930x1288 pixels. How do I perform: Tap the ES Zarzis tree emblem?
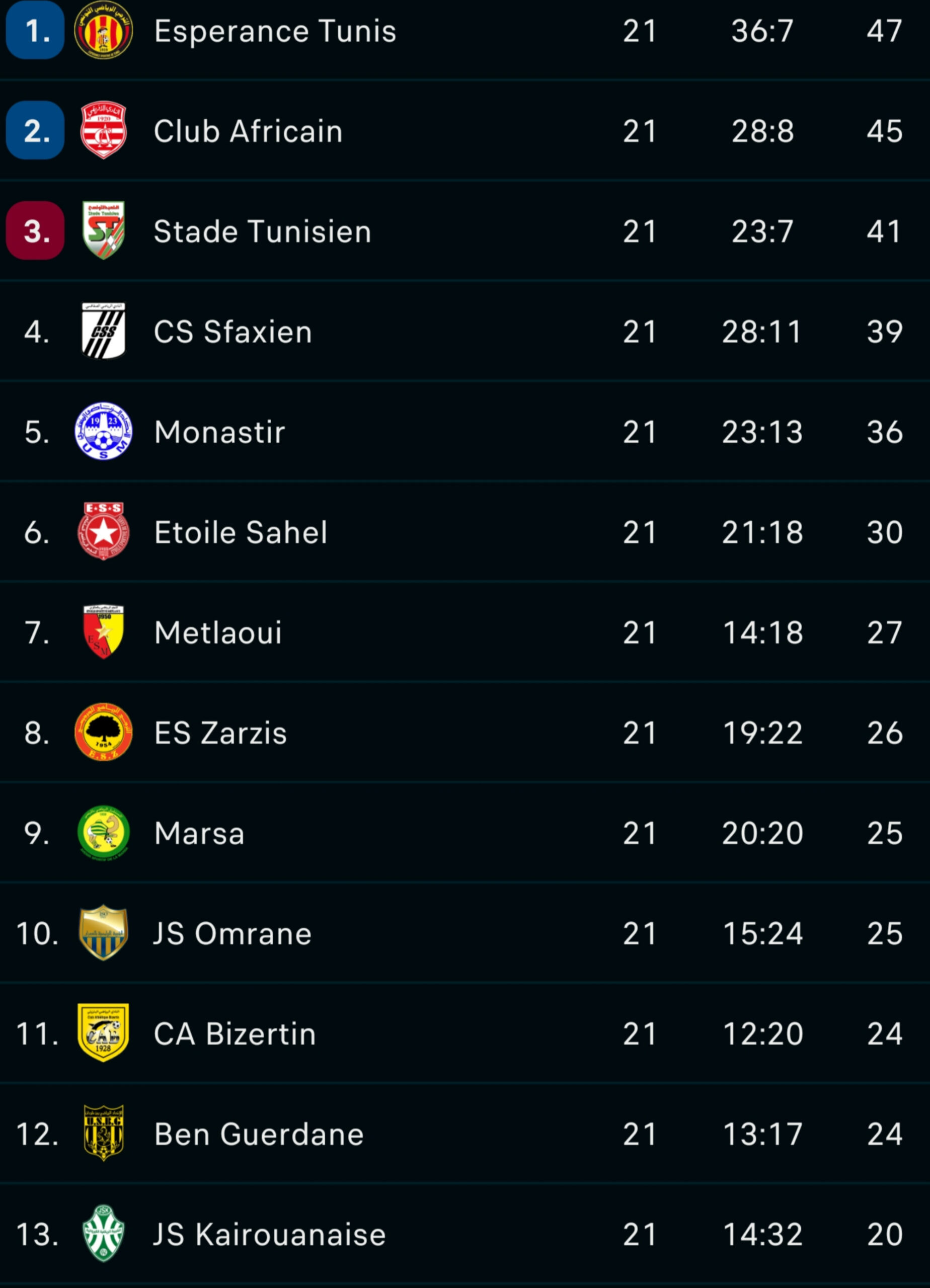tap(103, 732)
